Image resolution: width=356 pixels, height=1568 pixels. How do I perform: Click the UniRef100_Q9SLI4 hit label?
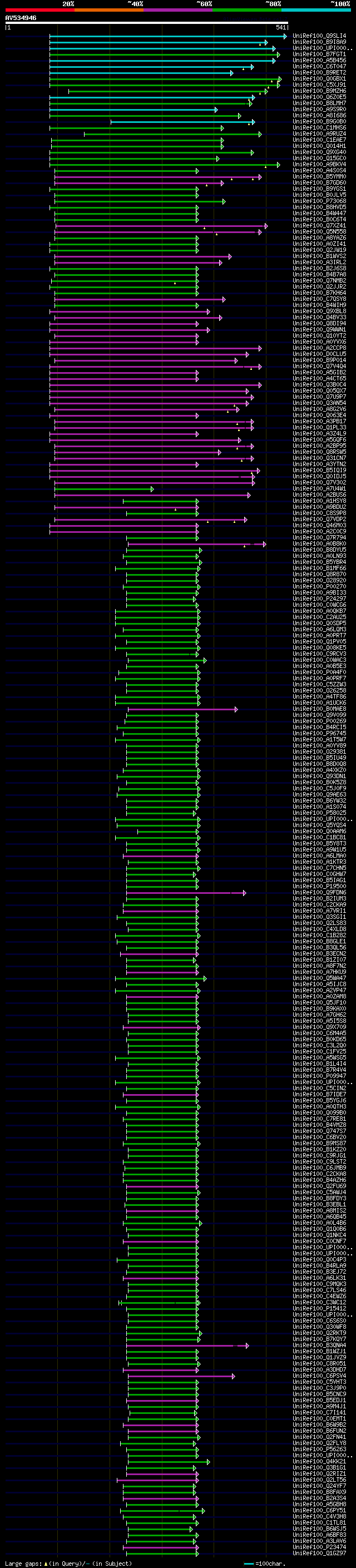click(319, 36)
